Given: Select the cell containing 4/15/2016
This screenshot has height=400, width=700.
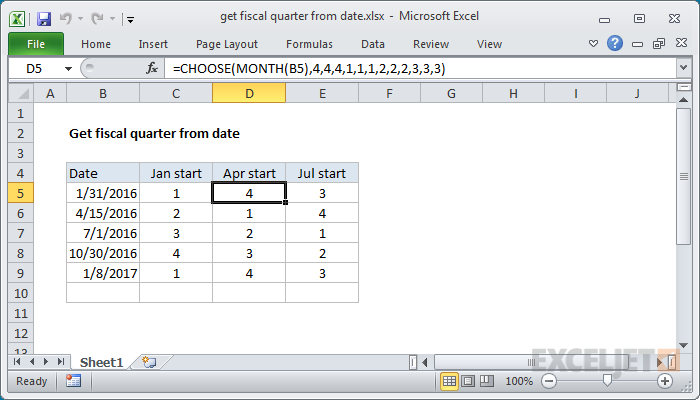Looking at the screenshot, I should (103, 213).
